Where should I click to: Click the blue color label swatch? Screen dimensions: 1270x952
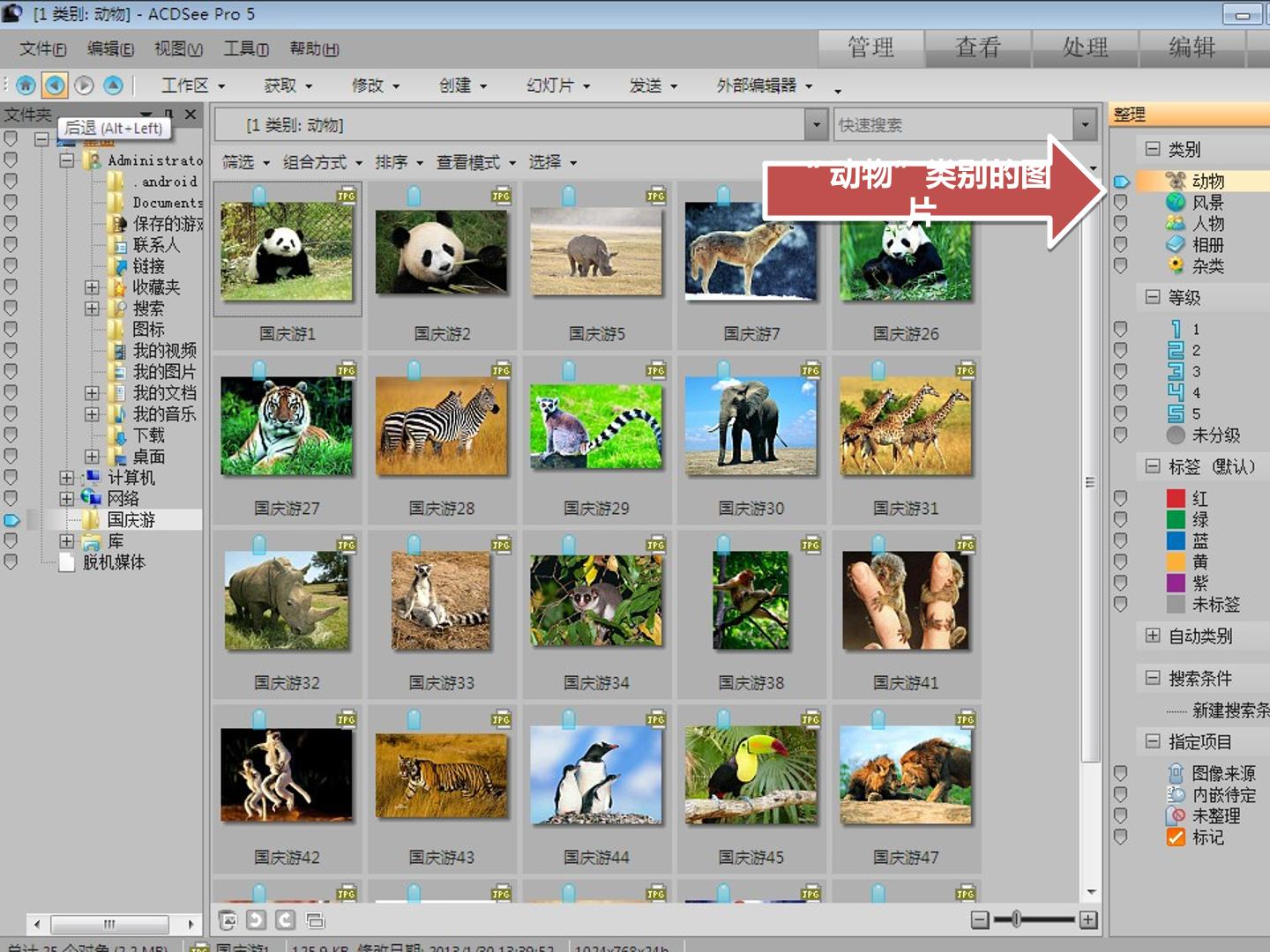click(x=1176, y=540)
